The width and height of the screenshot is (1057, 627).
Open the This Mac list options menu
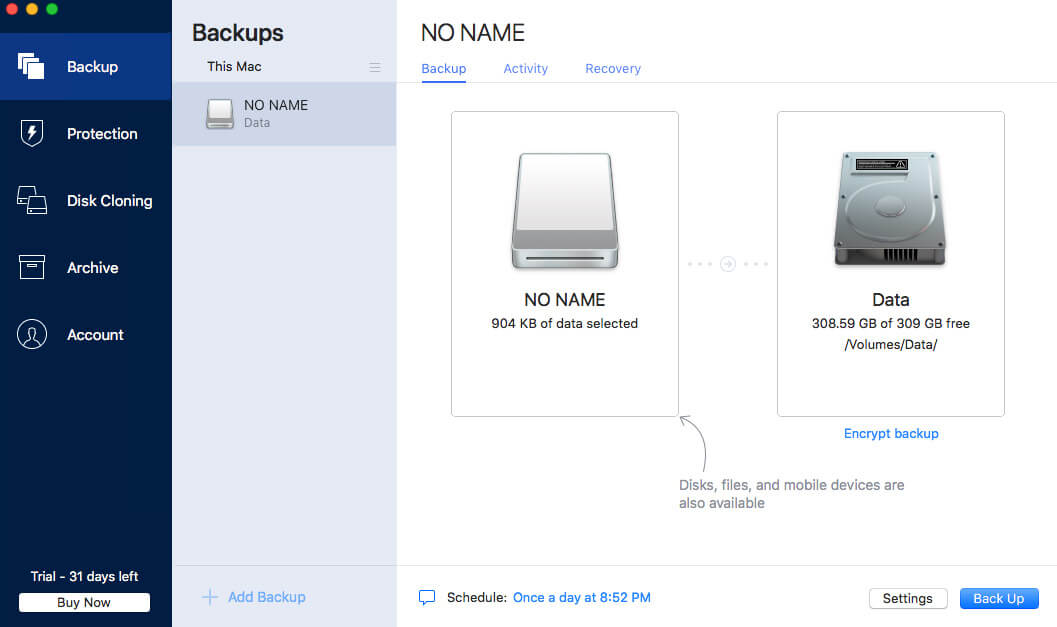coord(375,67)
